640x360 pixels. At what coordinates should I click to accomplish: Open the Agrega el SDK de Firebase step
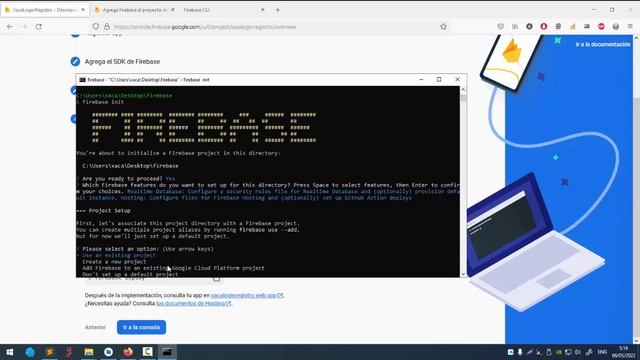(122, 62)
